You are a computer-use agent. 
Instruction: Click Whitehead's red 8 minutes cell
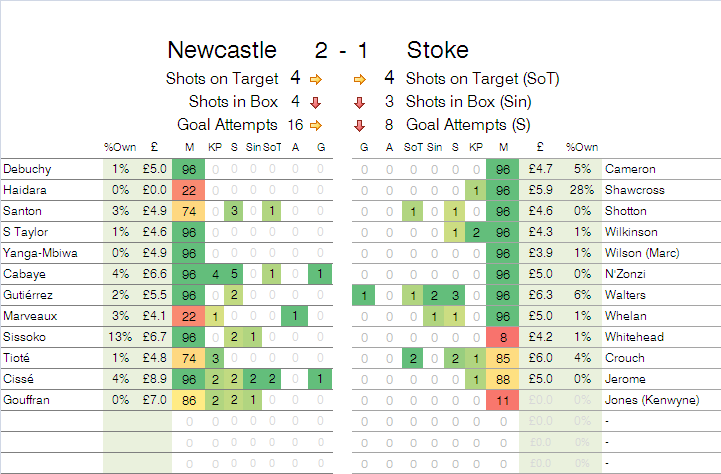(x=504, y=337)
